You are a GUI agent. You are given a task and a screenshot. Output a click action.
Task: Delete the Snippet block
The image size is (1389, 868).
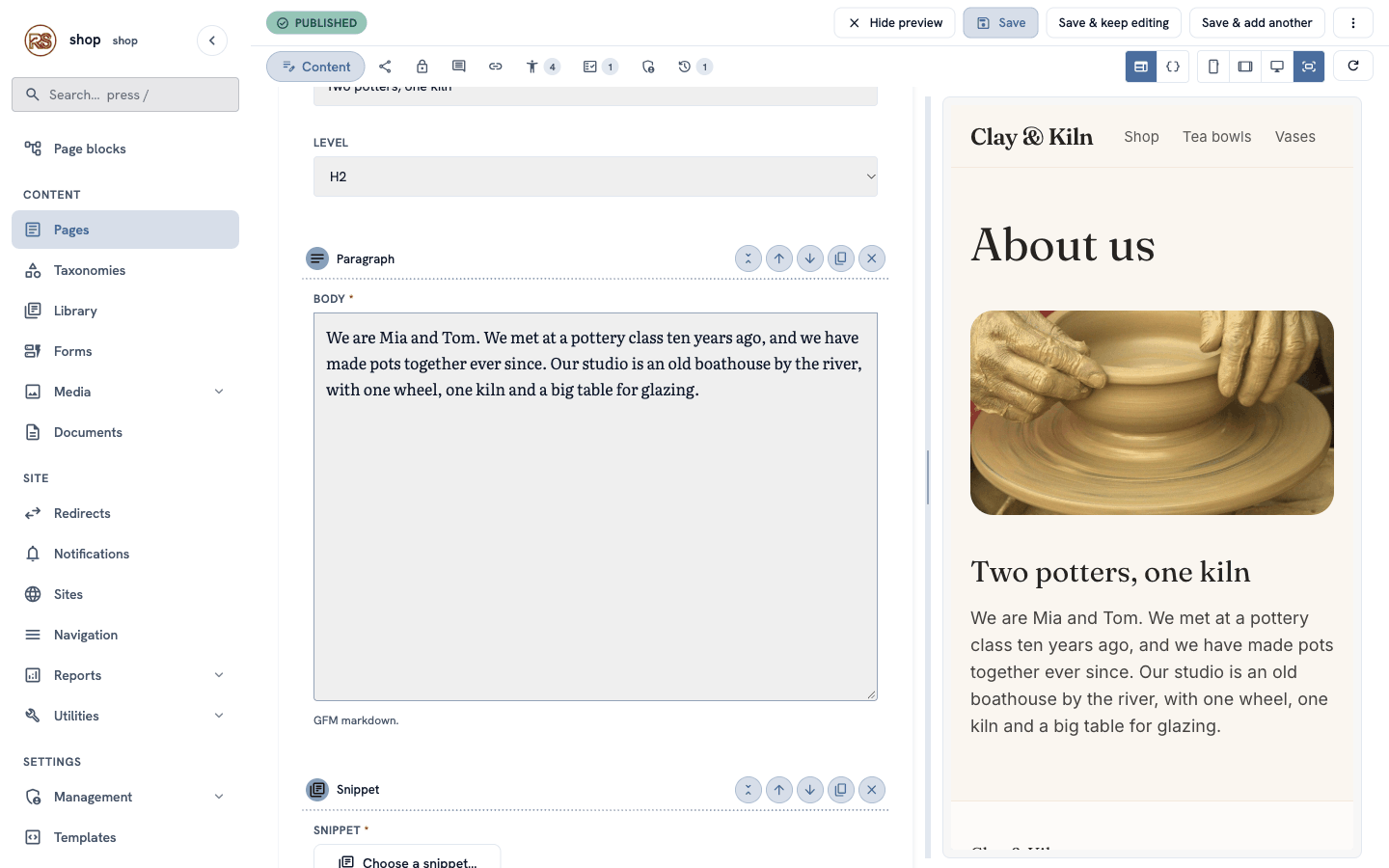coord(872,790)
